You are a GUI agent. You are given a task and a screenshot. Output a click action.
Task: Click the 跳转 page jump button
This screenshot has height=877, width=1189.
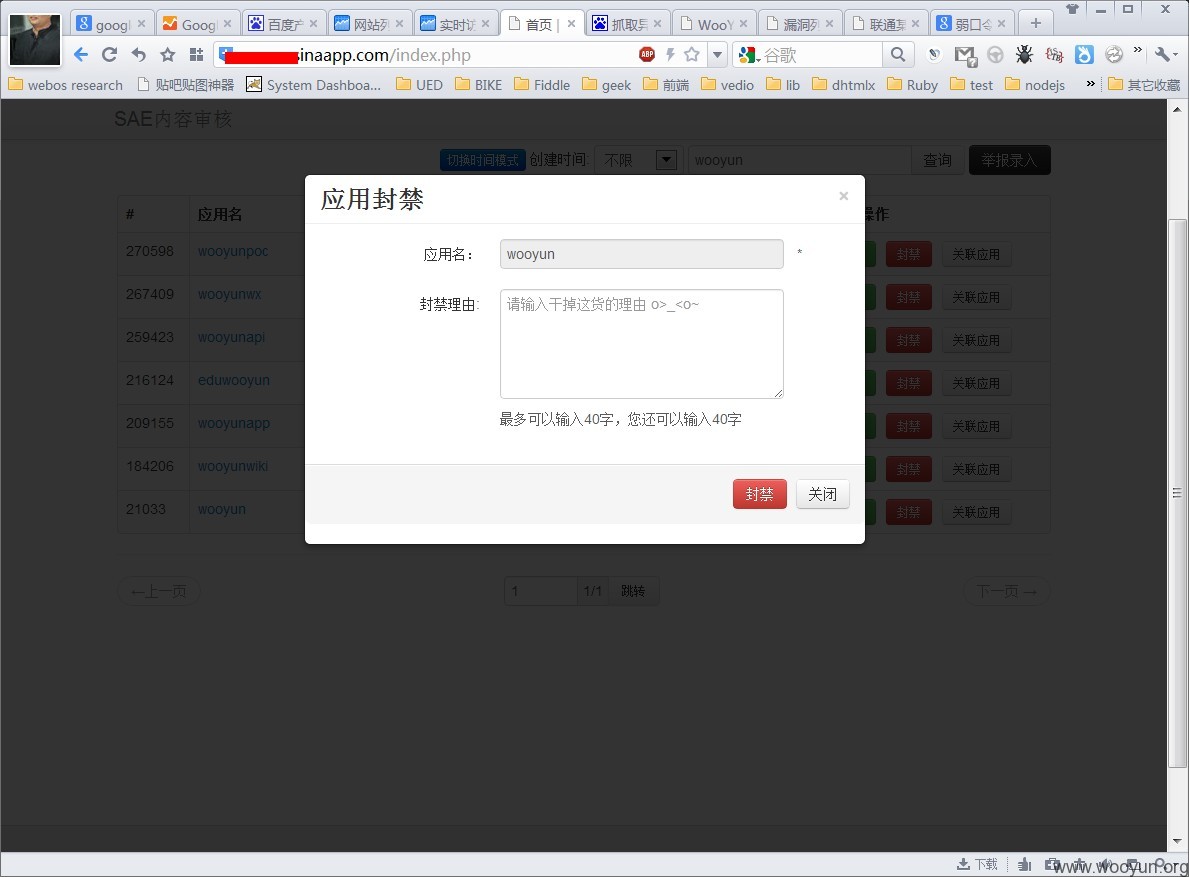coord(633,591)
